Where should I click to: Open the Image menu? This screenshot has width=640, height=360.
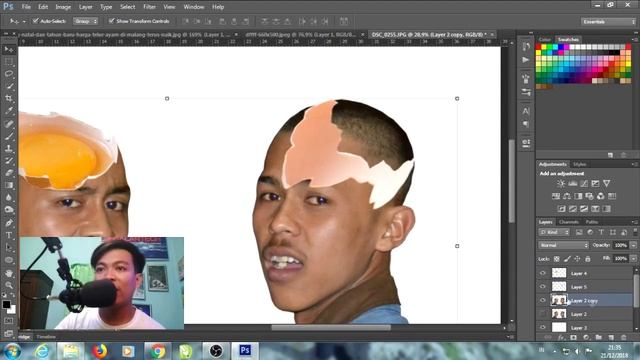point(63,7)
